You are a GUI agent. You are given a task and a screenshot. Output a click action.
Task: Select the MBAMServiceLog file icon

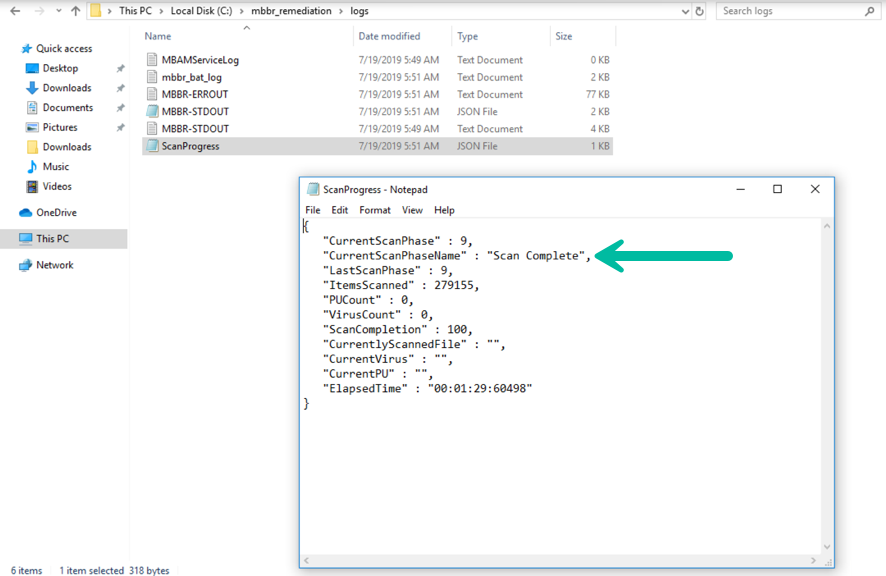[151, 59]
